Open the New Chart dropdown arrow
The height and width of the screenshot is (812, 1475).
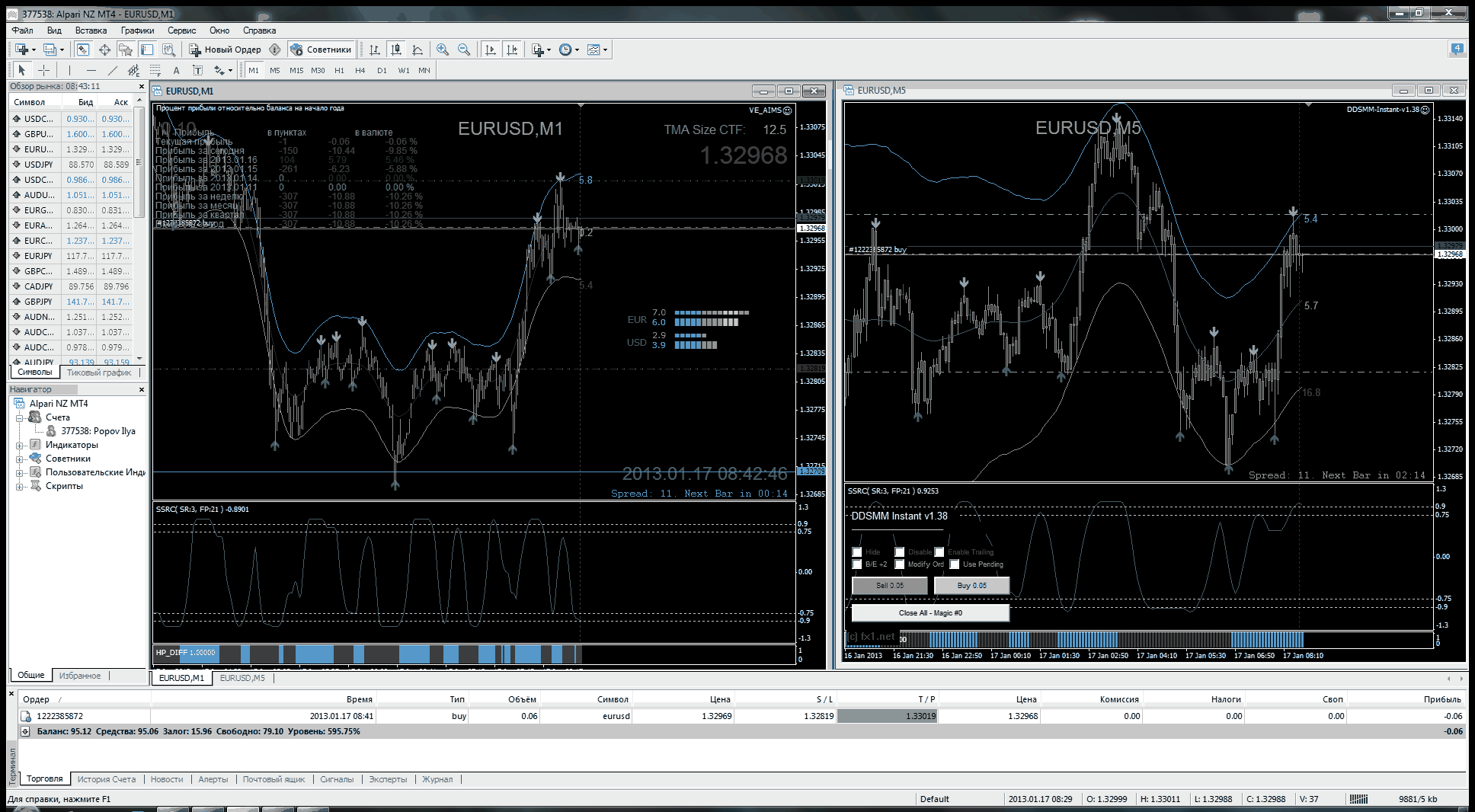click(34, 50)
